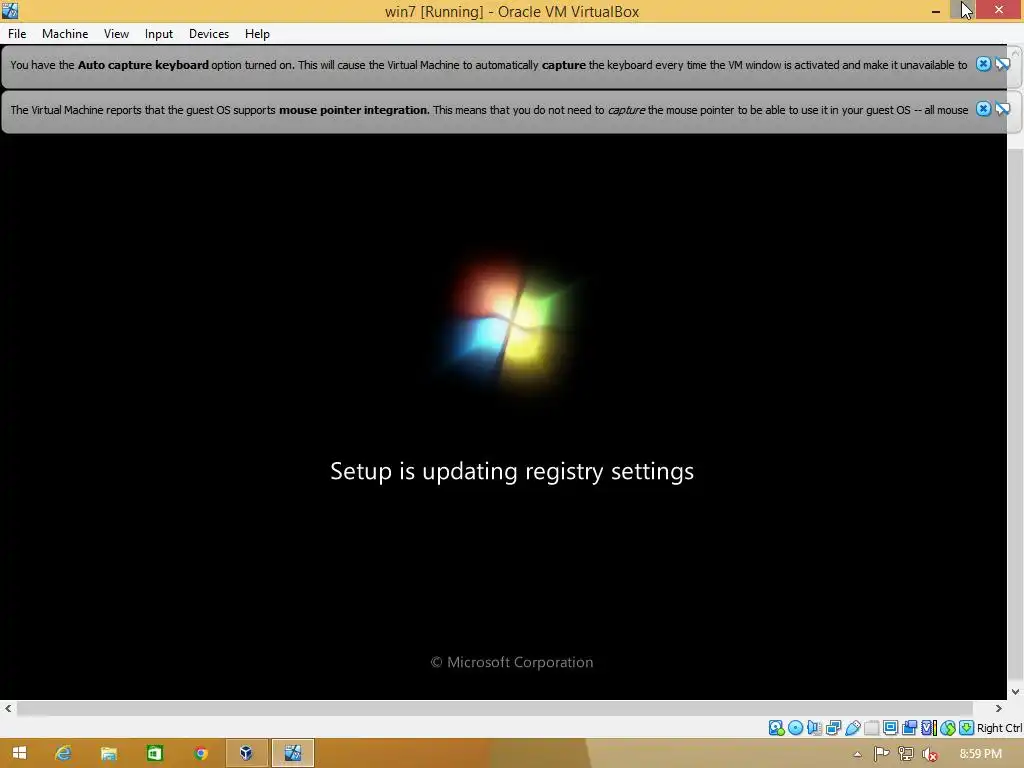Show hidden system tray icons
Image resolution: width=1024 pixels, height=768 pixels.
pyautogui.click(x=857, y=754)
